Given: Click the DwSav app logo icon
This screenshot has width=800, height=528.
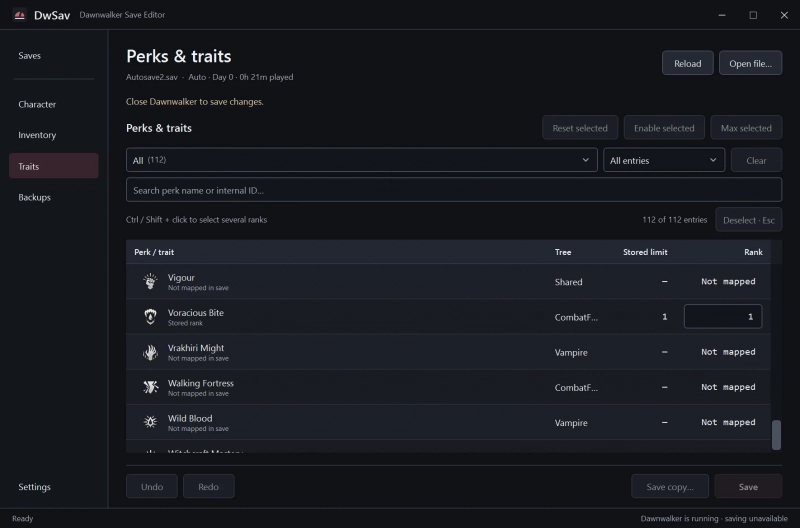Looking at the screenshot, I should click(x=19, y=15).
